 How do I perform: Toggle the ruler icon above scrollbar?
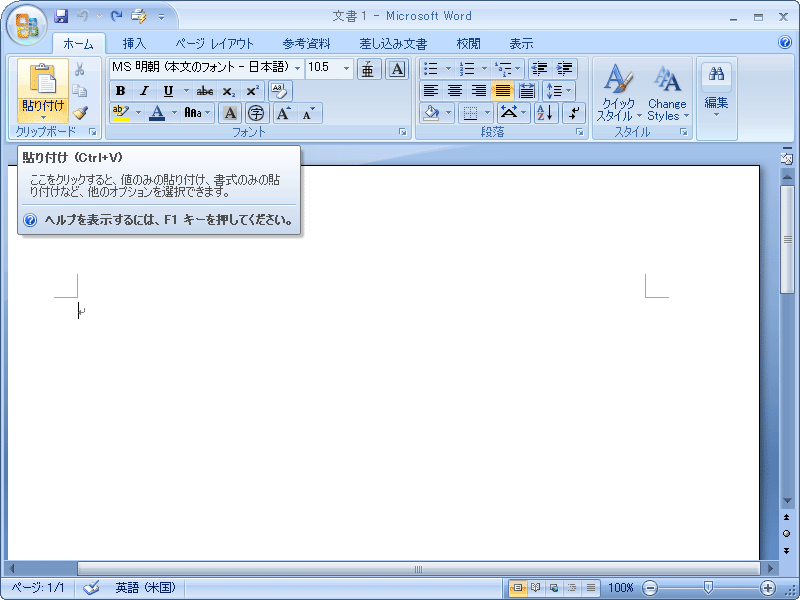[786, 157]
